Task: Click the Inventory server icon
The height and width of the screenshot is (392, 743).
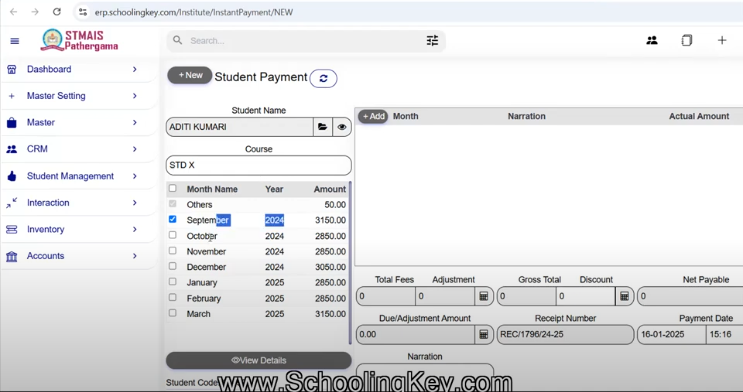Action: pyautogui.click(x=12, y=229)
